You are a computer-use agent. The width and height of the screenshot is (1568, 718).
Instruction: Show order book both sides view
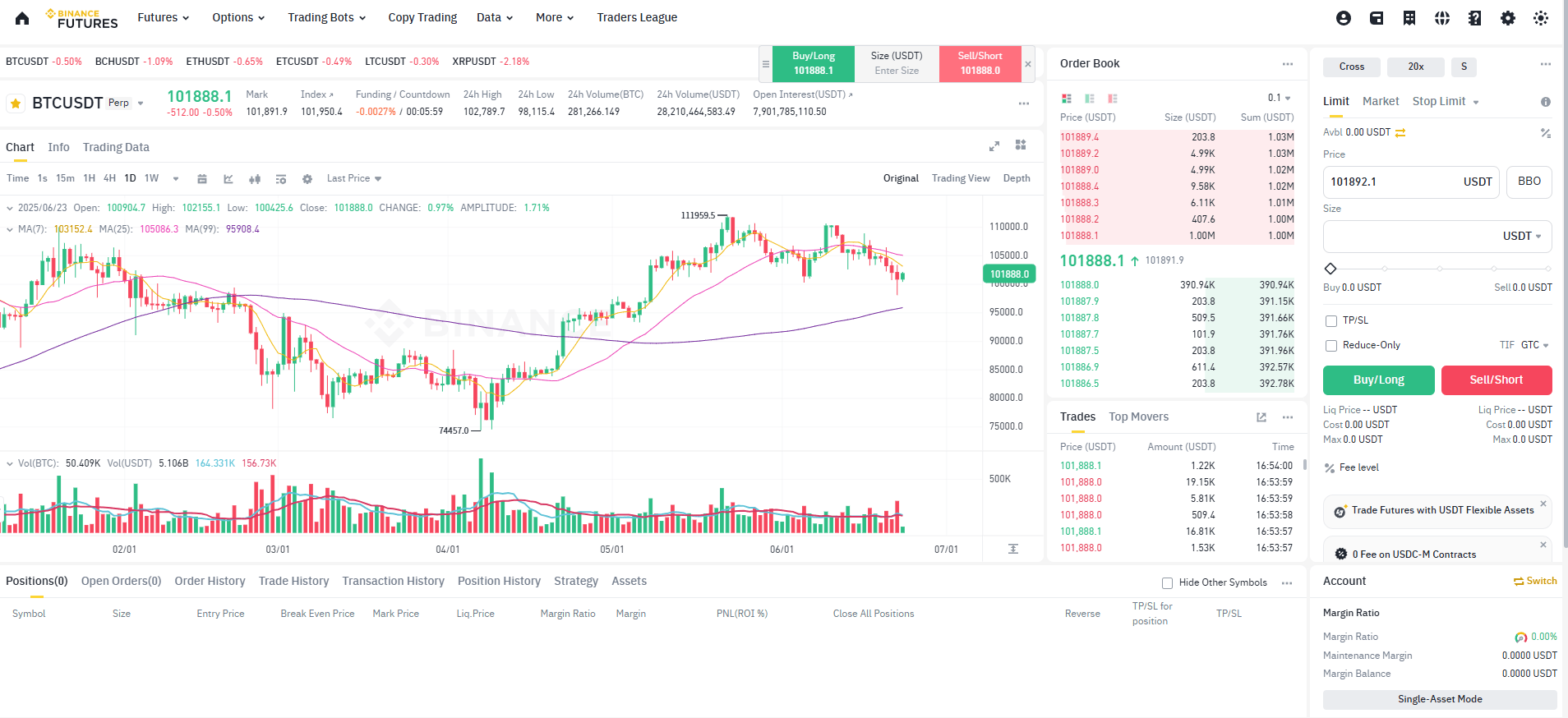pyautogui.click(x=1067, y=99)
